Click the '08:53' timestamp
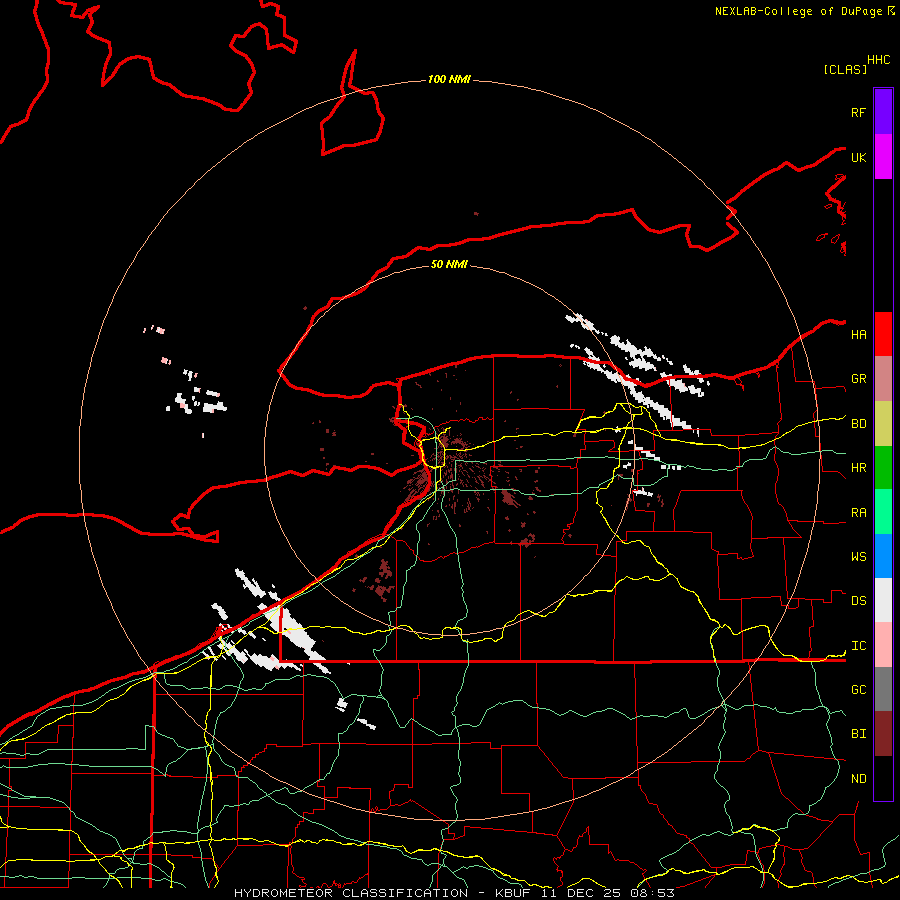The image size is (900, 900). 653,893
